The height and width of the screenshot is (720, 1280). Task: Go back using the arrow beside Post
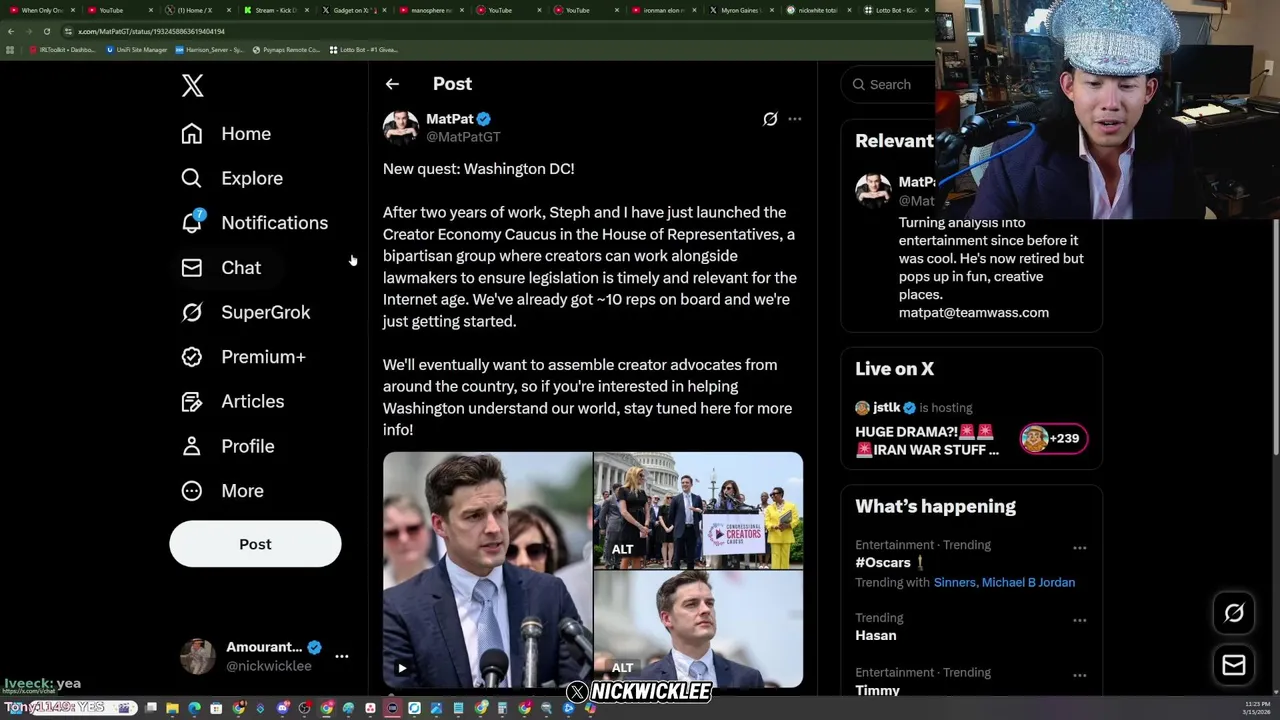point(392,84)
